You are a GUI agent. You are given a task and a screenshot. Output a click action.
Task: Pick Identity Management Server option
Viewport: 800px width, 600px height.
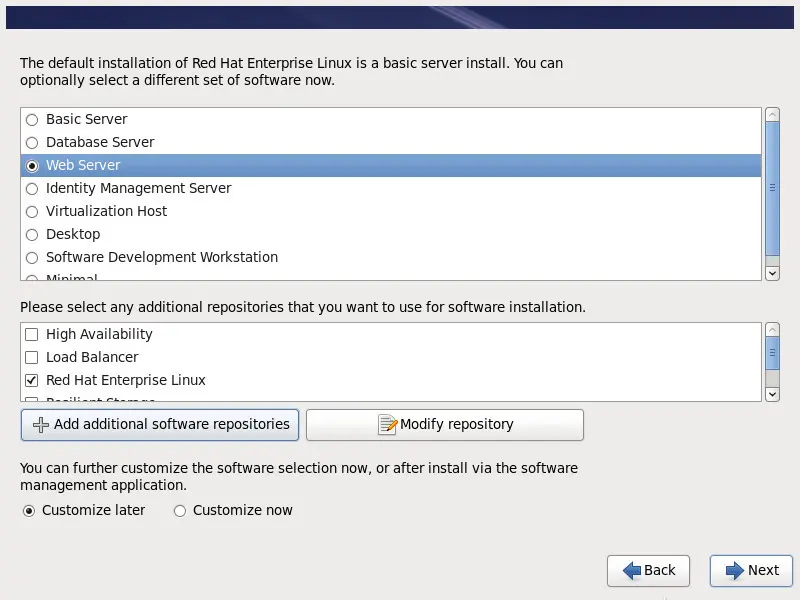pos(32,189)
